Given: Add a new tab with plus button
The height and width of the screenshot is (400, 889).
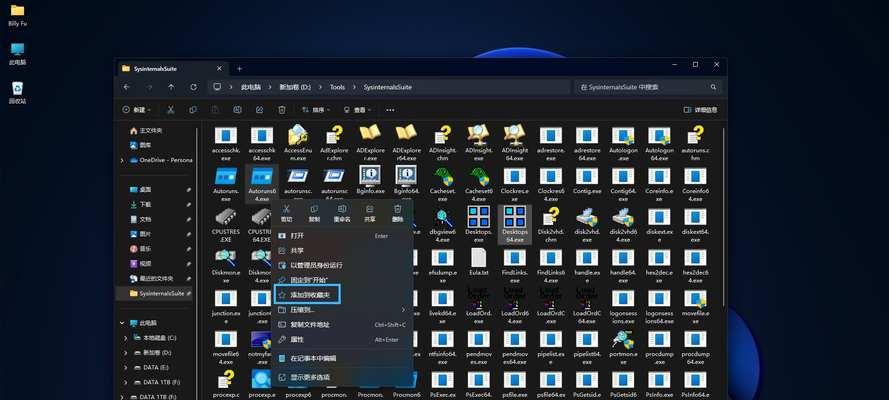Looking at the screenshot, I should [x=239, y=69].
